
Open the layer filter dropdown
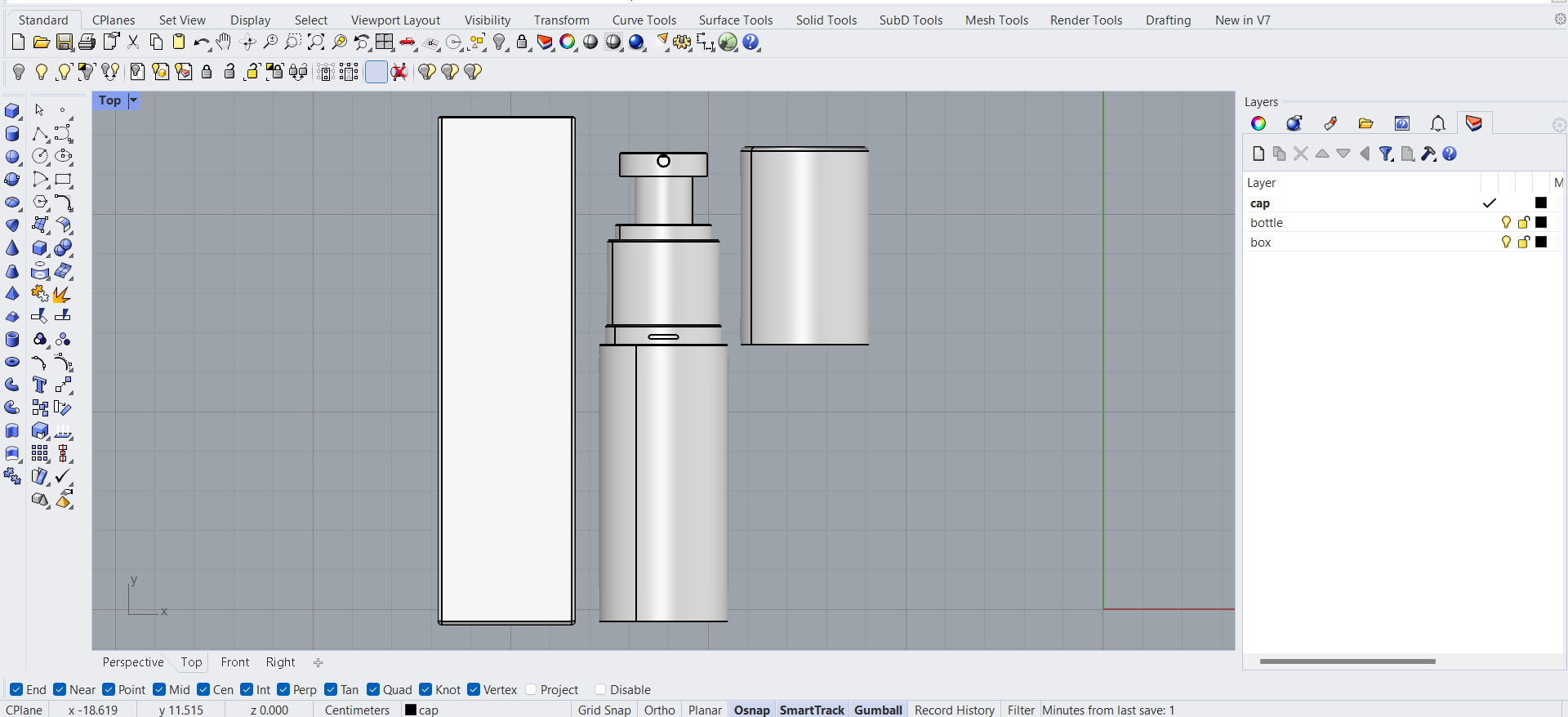[x=1386, y=154]
